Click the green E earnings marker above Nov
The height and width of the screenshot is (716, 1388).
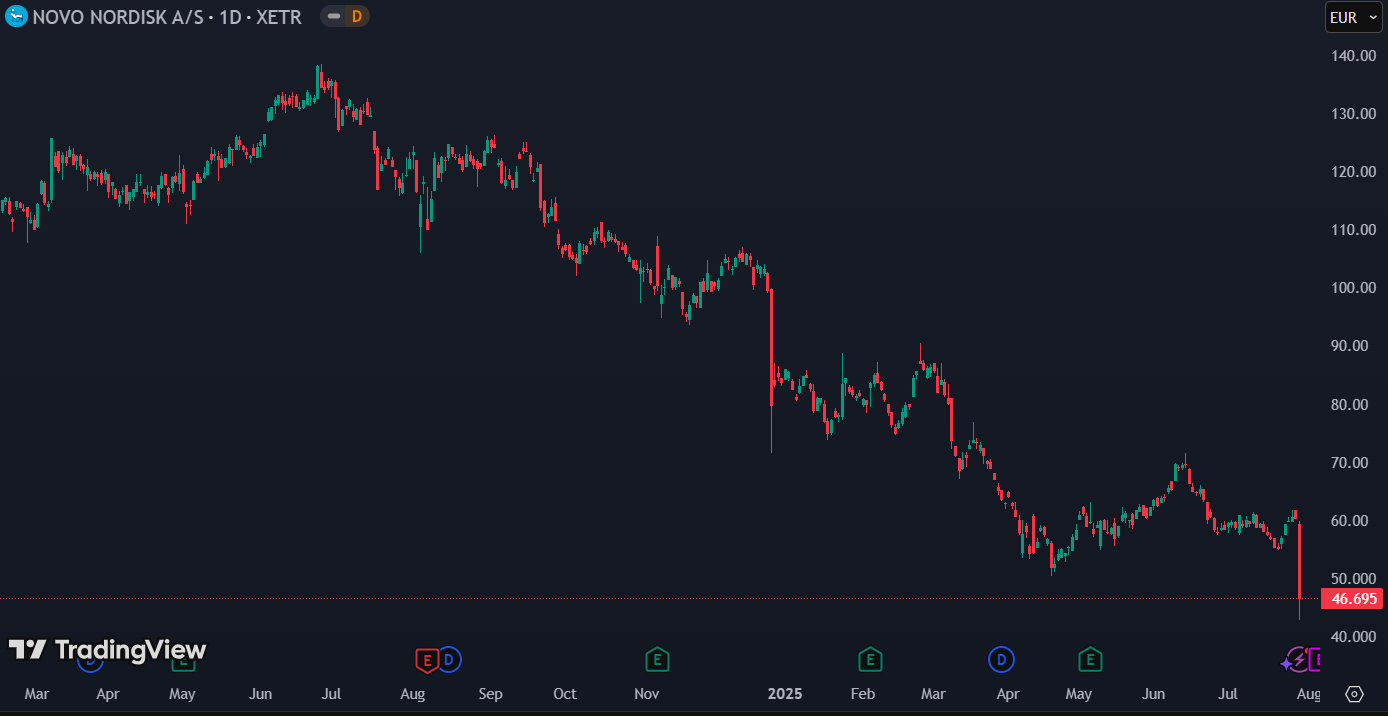tap(657, 659)
